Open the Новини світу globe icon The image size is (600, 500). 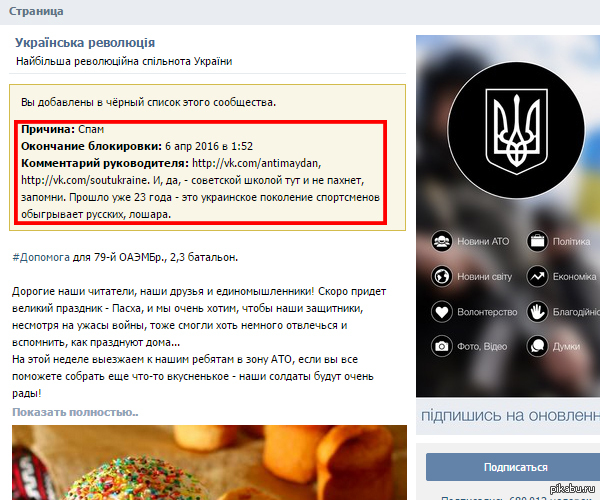point(442,276)
